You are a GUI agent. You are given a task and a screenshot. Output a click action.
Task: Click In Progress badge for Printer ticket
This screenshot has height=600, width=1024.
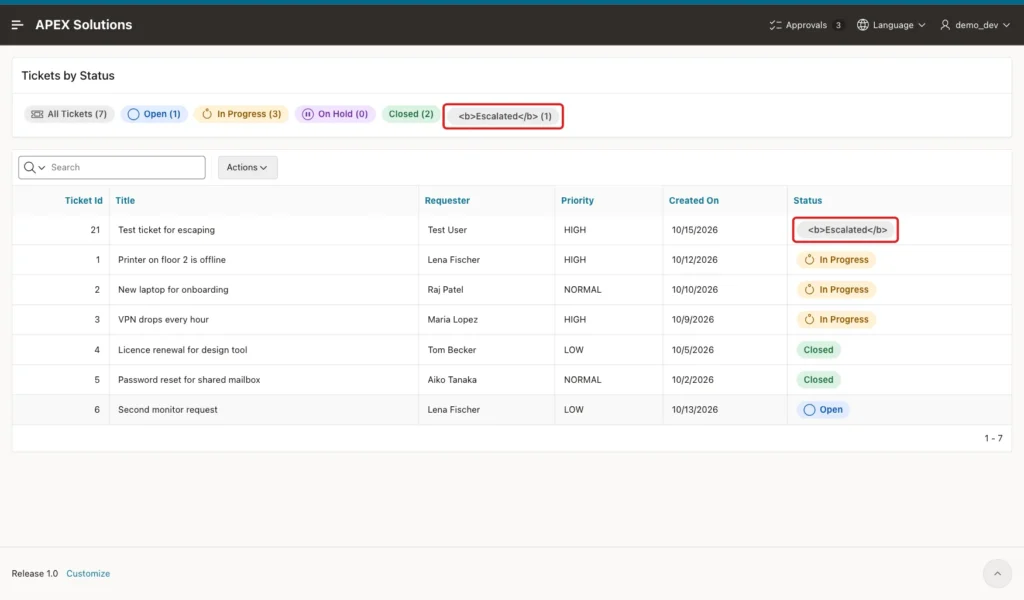[836, 260]
